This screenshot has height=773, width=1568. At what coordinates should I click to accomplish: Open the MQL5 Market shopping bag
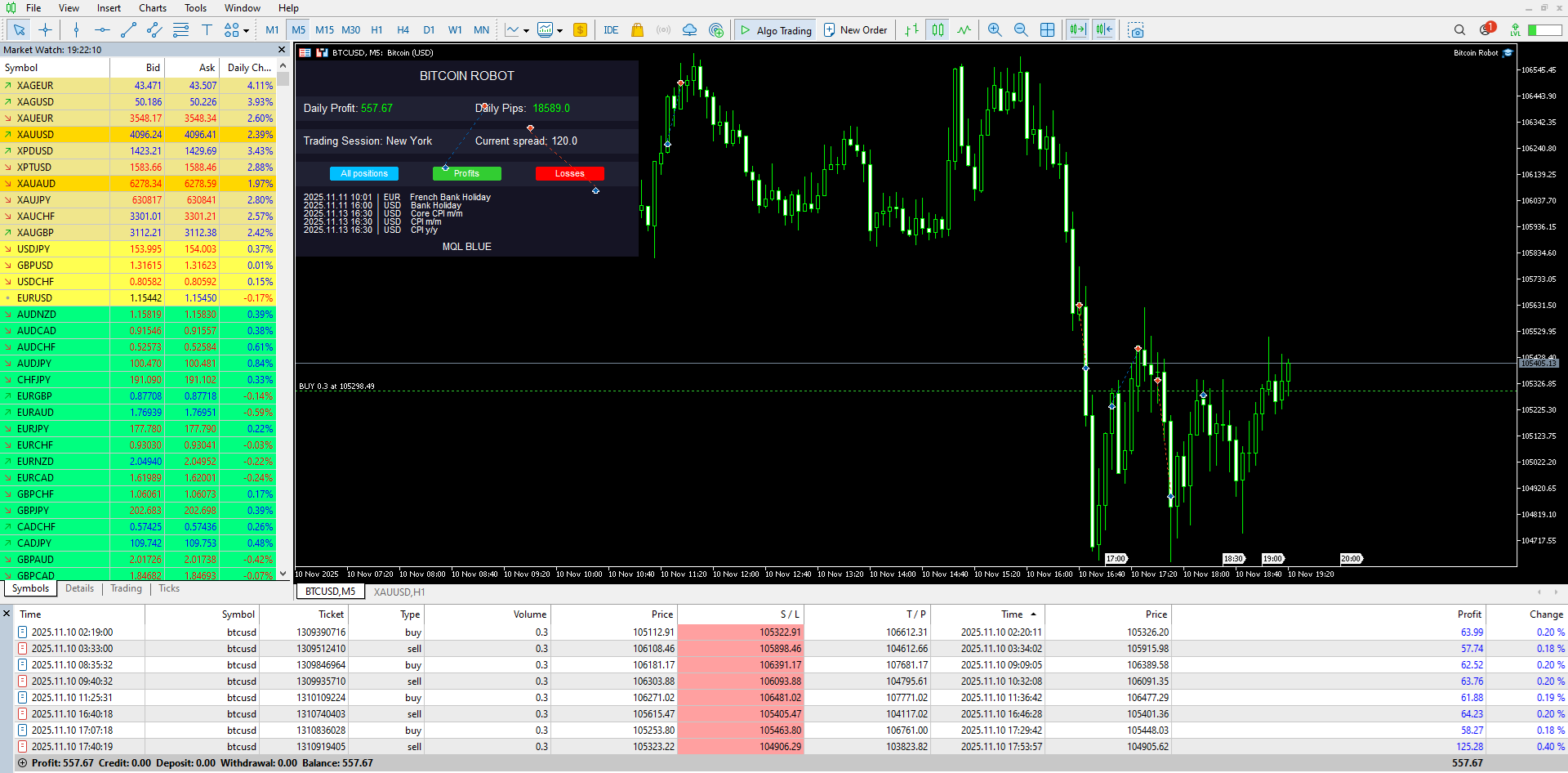(637, 30)
